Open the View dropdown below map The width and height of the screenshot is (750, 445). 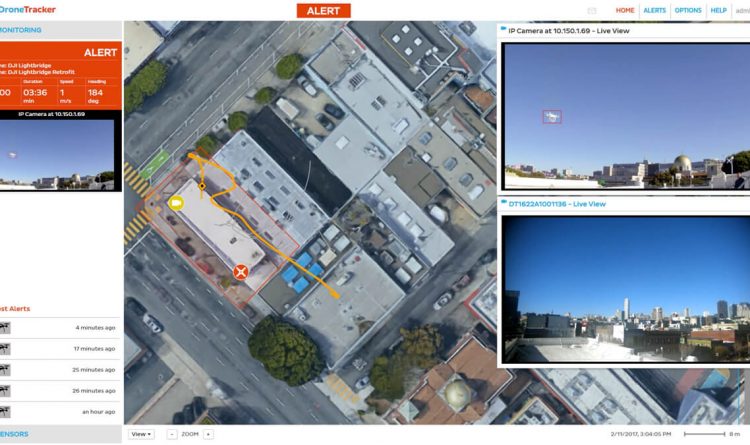(141, 434)
